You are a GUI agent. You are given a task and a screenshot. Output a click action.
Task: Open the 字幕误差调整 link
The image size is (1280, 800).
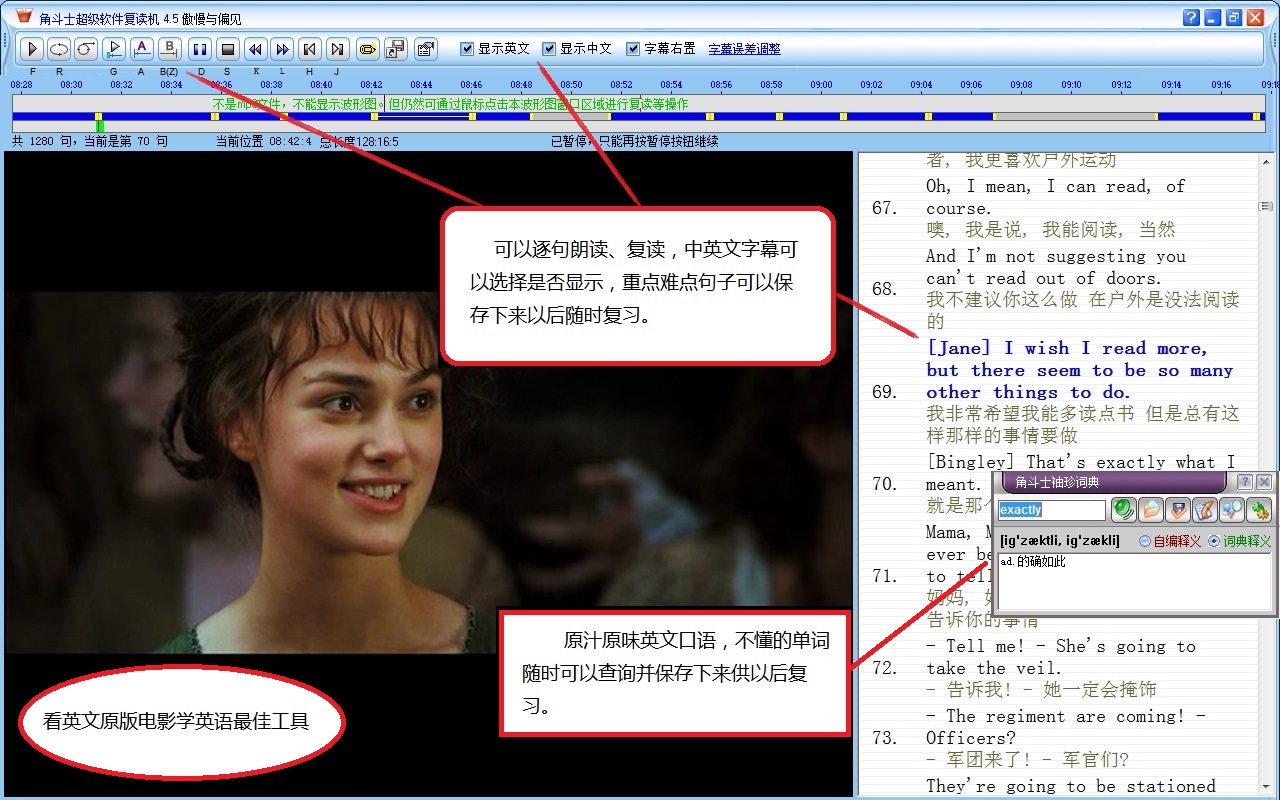click(x=744, y=49)
